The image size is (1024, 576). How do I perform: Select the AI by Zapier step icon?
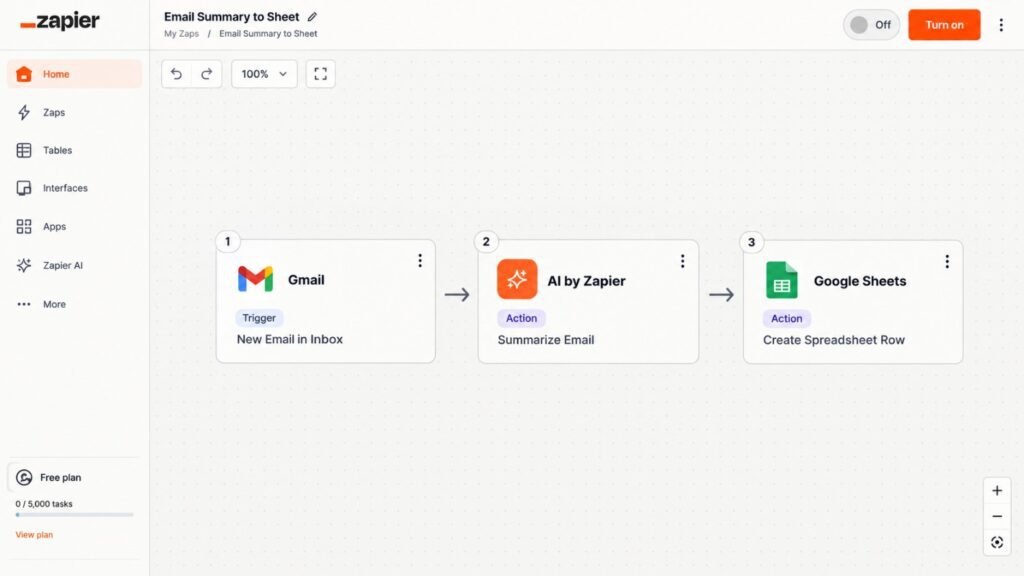[x=517, y=280]
